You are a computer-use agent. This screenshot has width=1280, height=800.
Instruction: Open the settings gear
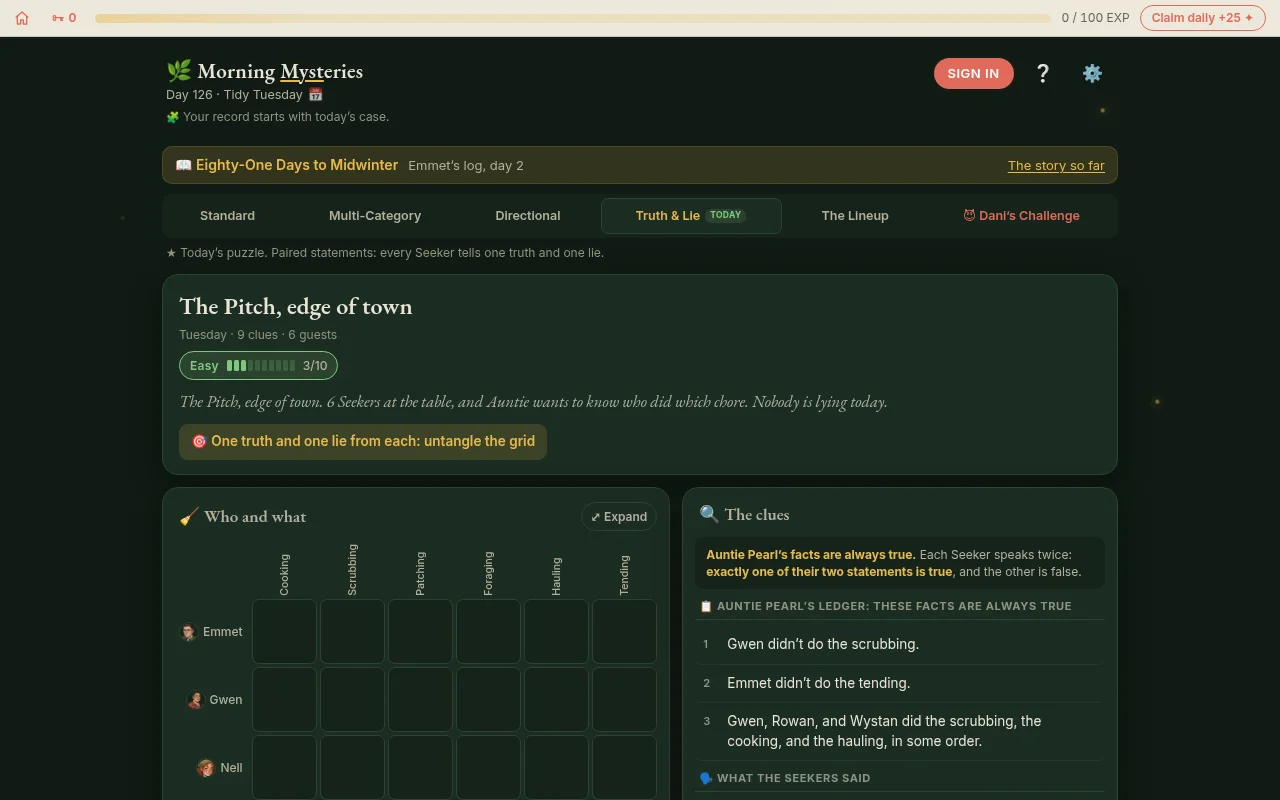(x=1092, y=73)
